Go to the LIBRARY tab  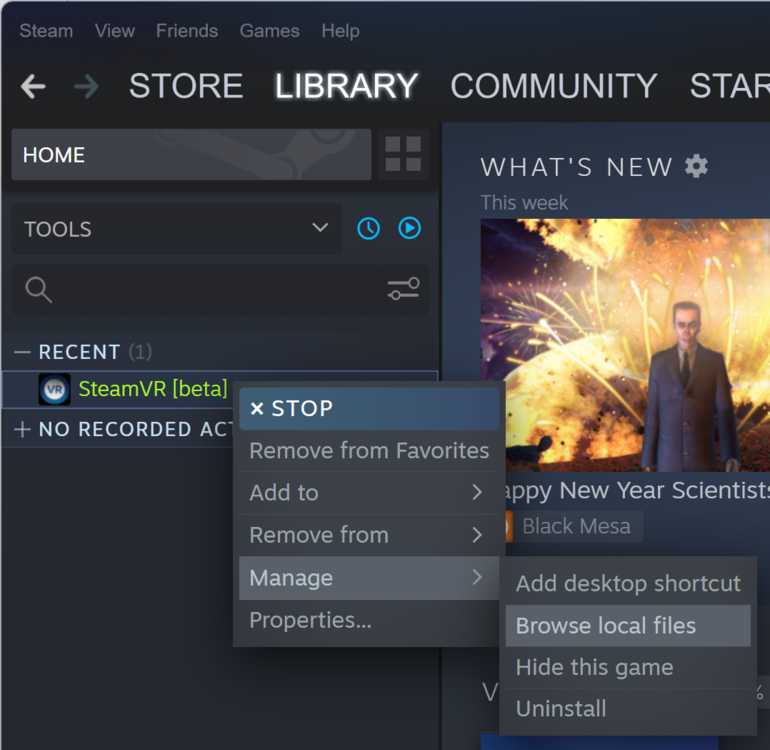(x=346, y=86)
